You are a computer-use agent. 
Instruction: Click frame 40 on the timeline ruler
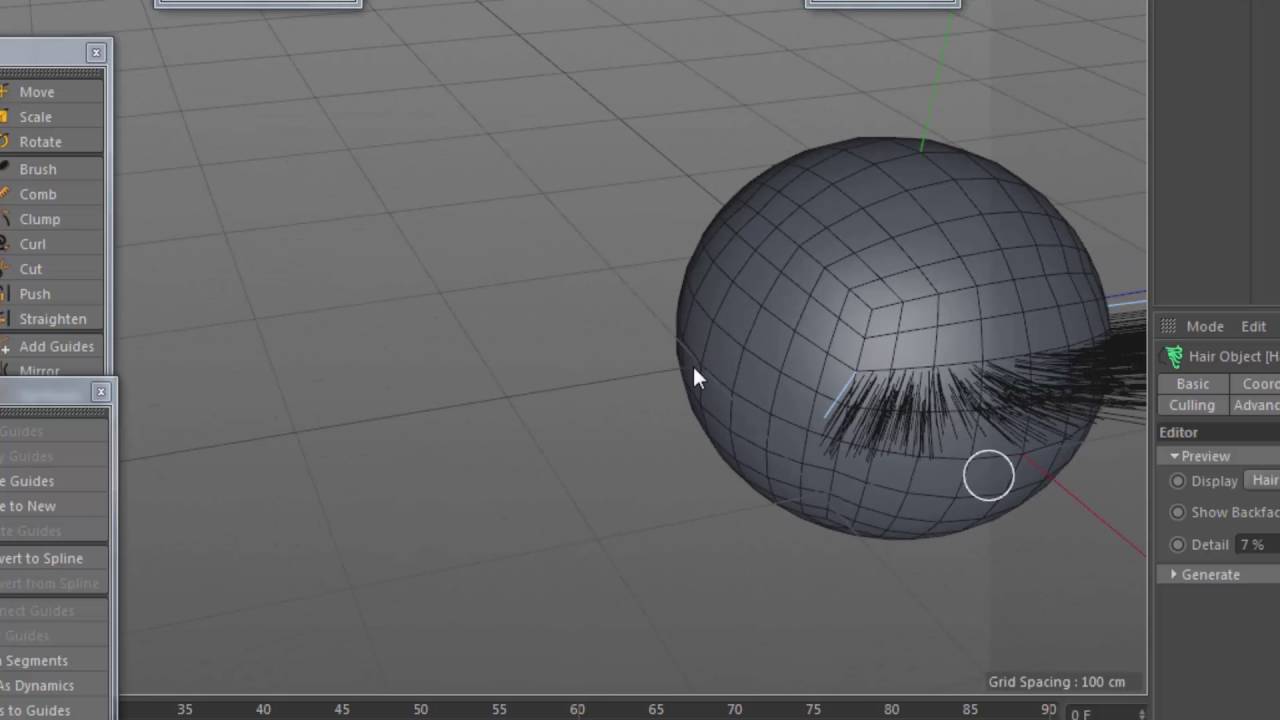click(x=263, y=709)
